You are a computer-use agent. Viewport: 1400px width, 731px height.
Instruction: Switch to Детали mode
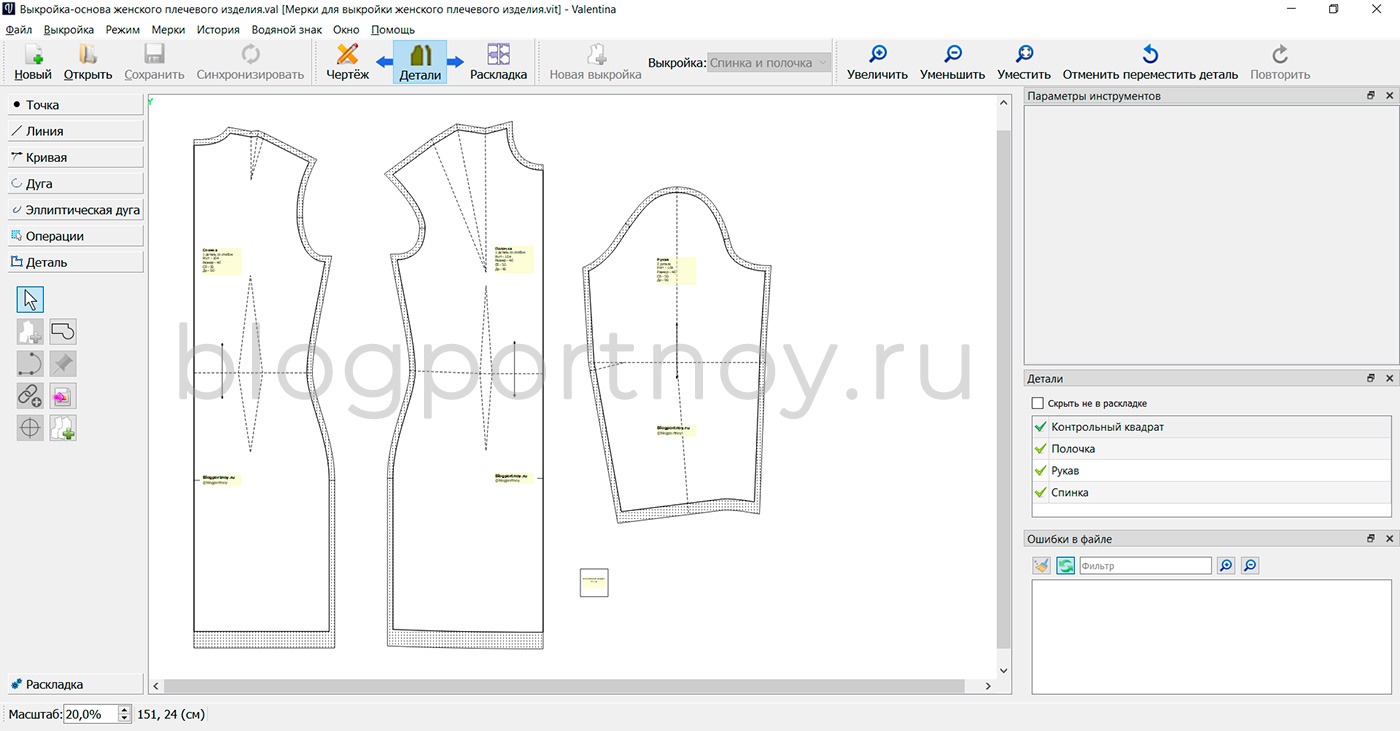[420, 62]
